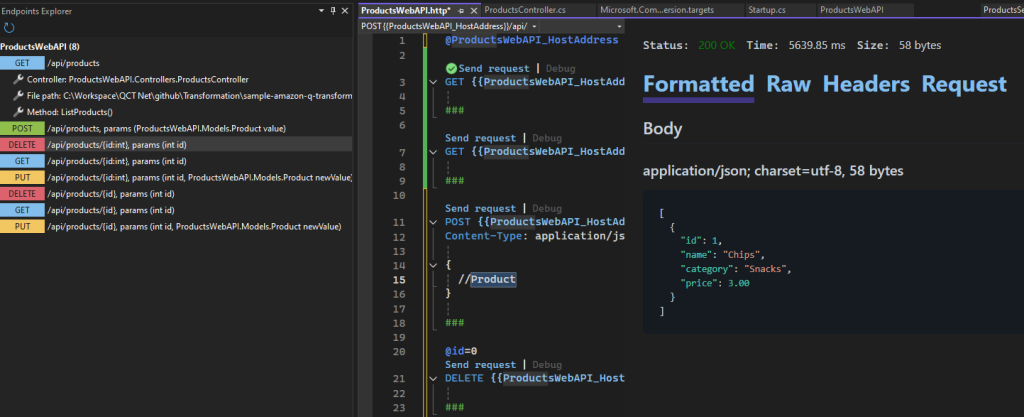Image resolution: width=1024 pixels, height=417 pixels.
Task: Select PUT /api/products/{id:int} endpoint
Action: click(176, 178)
